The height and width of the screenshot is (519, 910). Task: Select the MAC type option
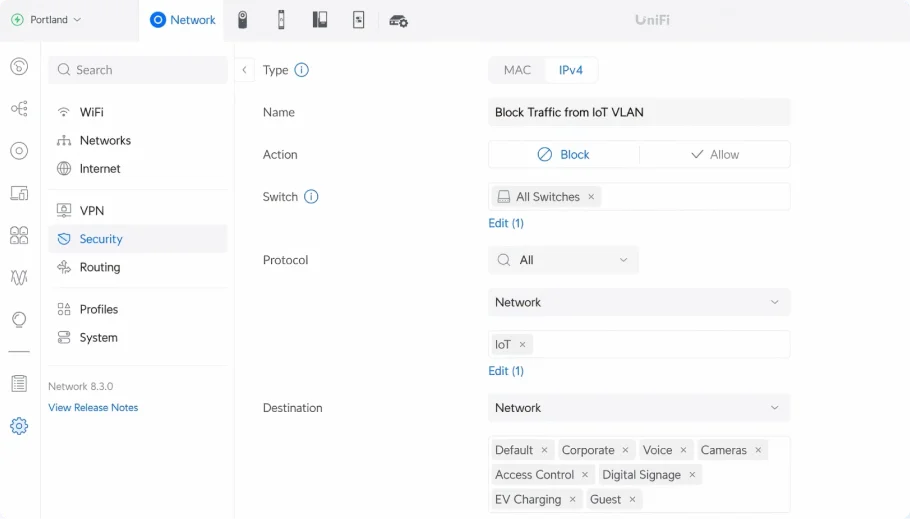[x=517, y=70]
